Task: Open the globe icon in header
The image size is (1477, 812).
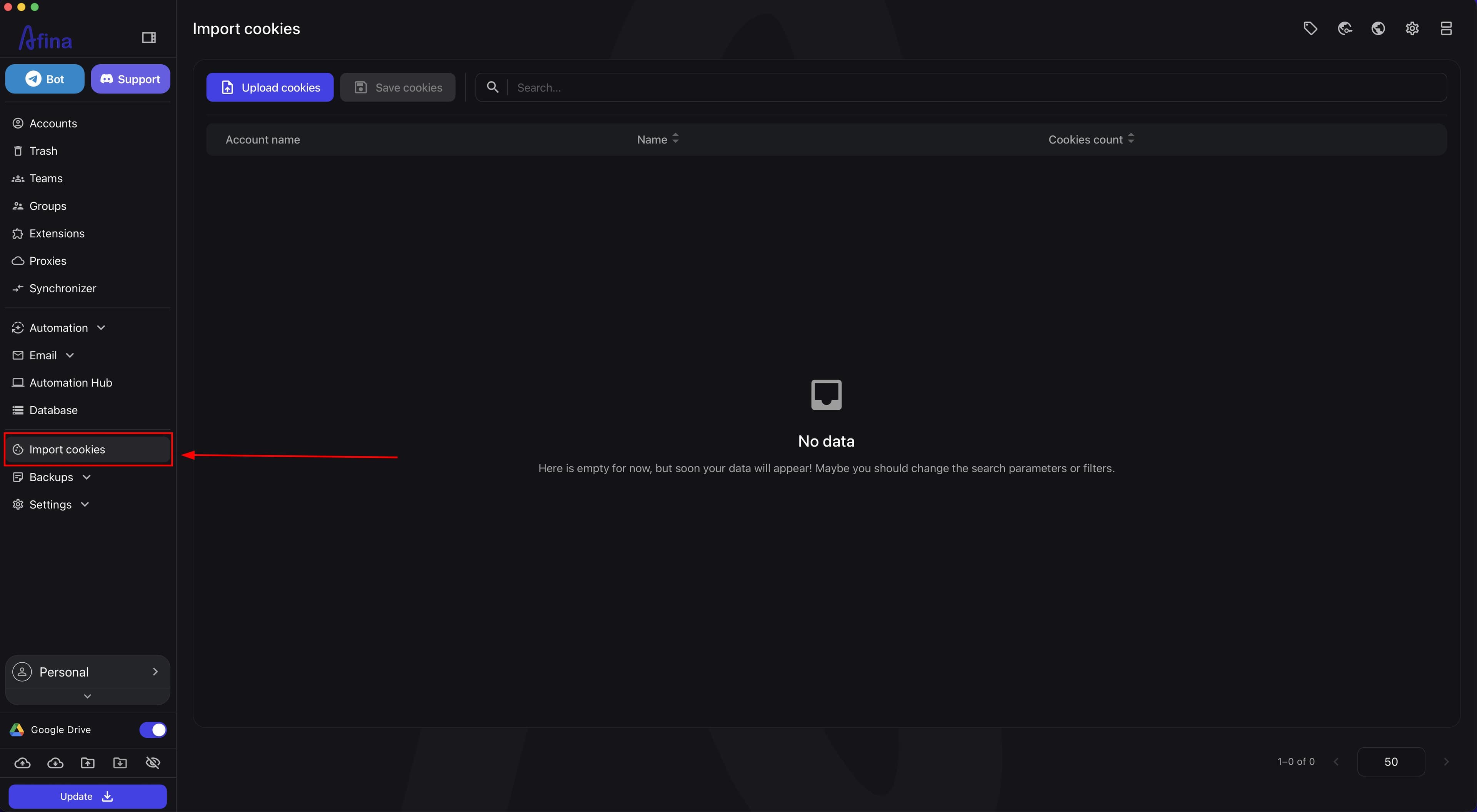Action: tap(1379, 29)
